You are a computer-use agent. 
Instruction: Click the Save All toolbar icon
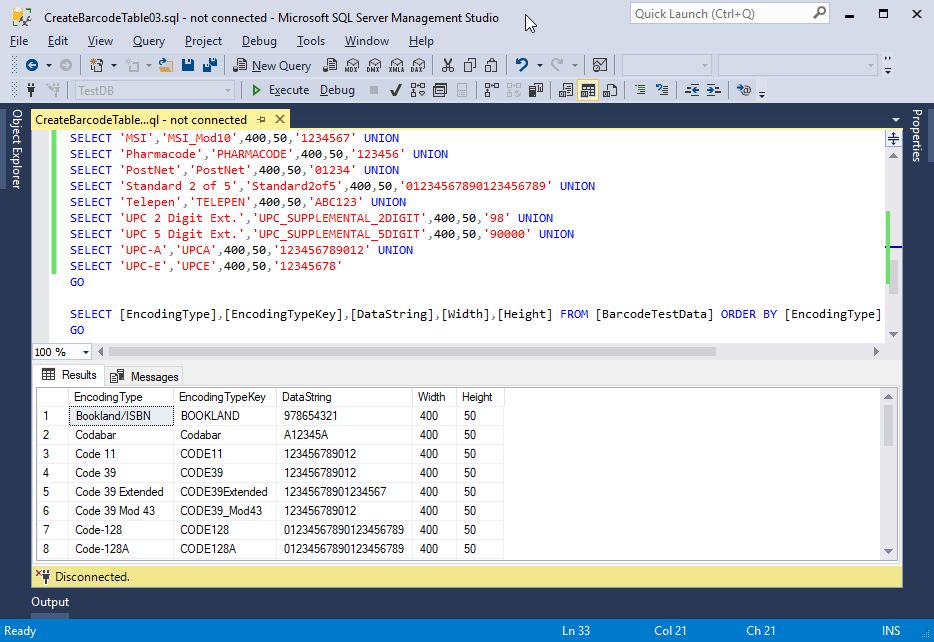click(211, 65)
